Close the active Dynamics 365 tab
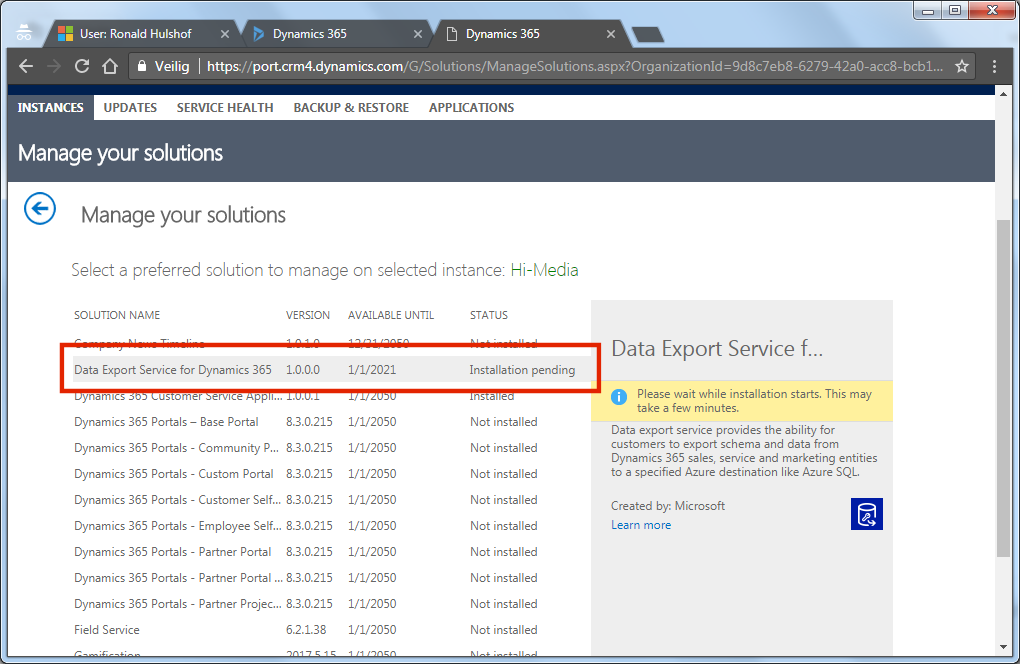 (x=611, y=34)
